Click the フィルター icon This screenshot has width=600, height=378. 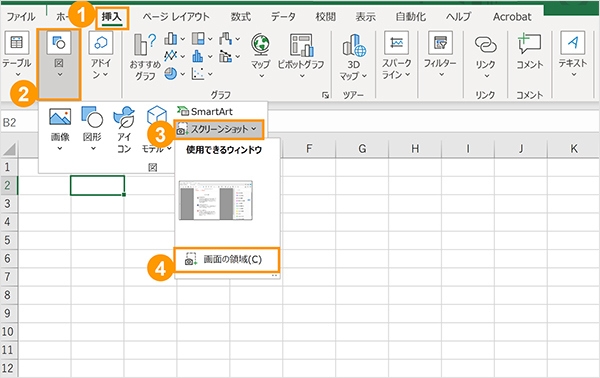coord(440,43)
